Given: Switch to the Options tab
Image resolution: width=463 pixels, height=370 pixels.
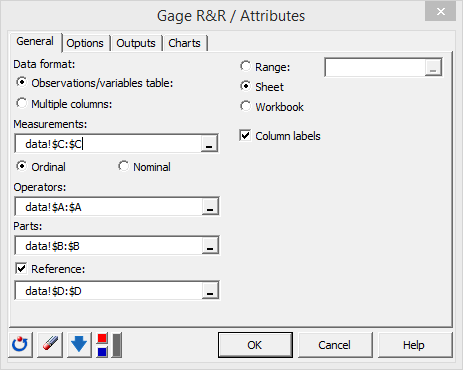Looking at the screenshot, I should pyautogui.click(x=85, y=43).
